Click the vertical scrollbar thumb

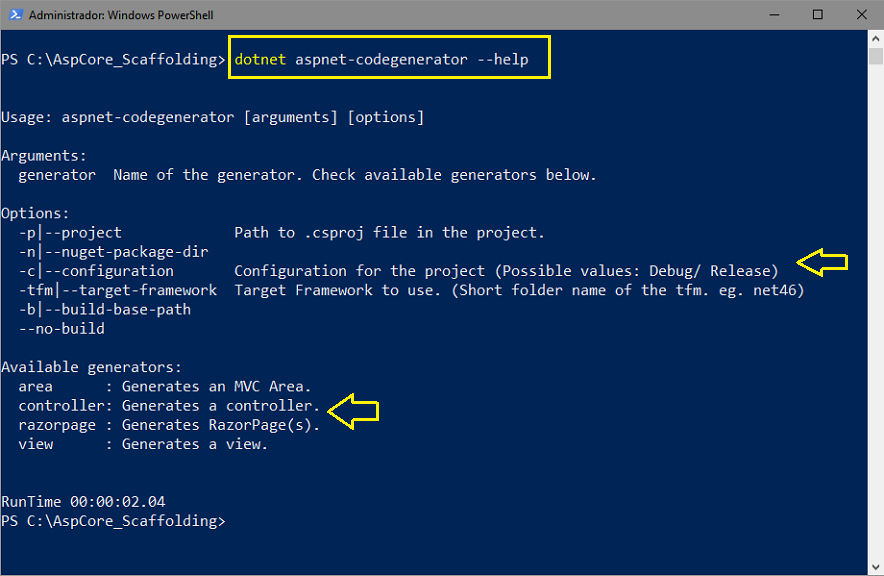tap(876, 57)
